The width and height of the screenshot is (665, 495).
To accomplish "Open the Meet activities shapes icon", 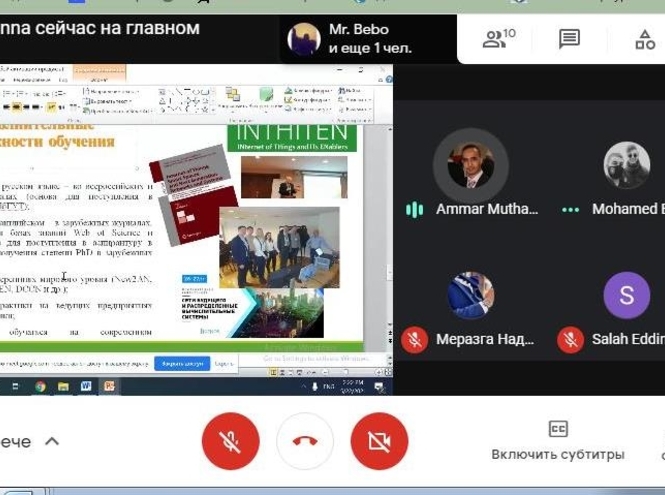I will coord(645,39).
